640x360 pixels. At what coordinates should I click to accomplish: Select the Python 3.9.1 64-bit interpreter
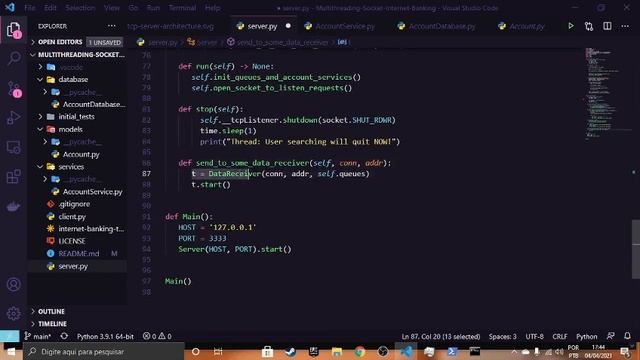coord(105,336)
